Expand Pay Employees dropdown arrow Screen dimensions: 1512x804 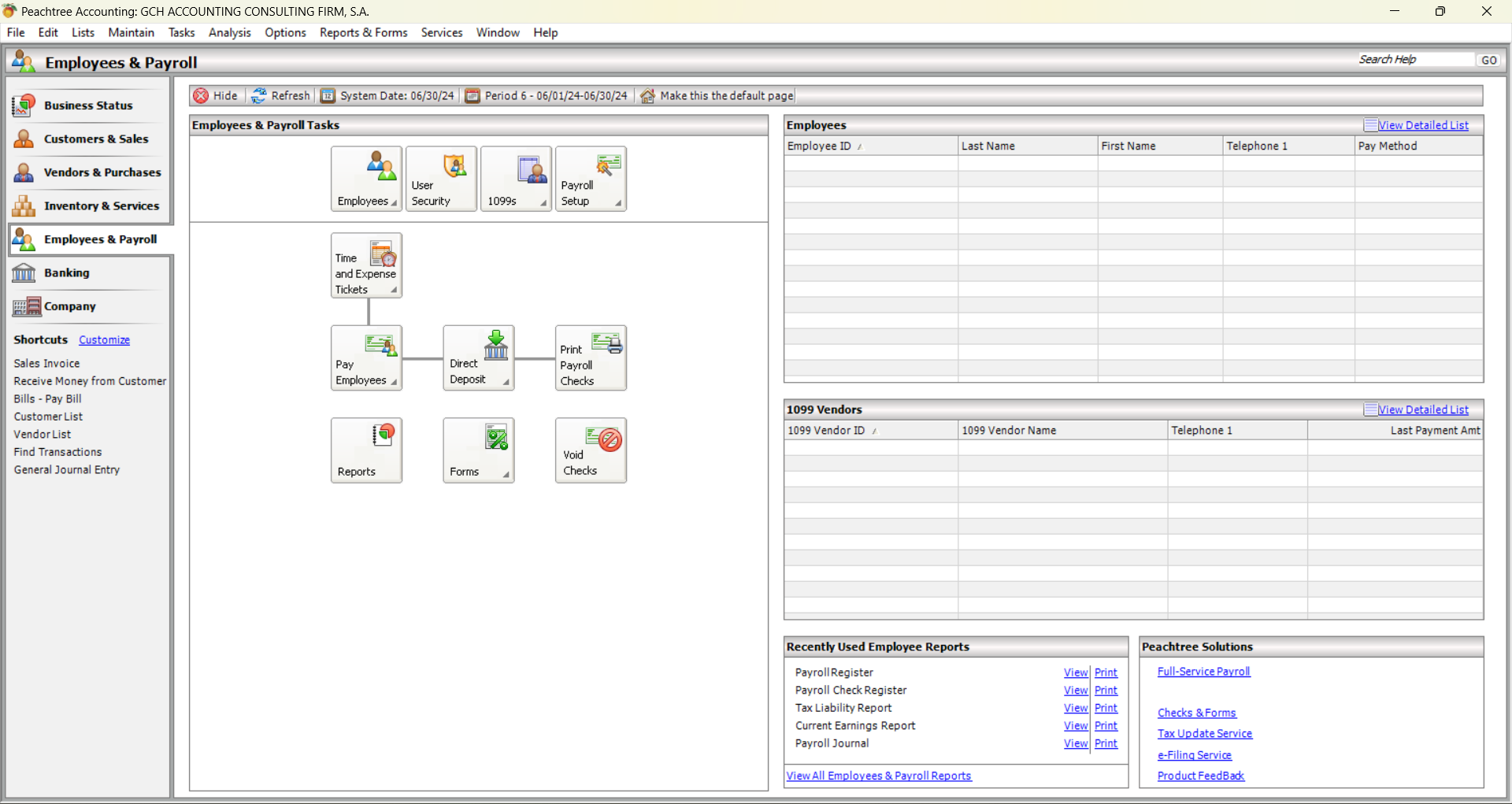(394, 382)
